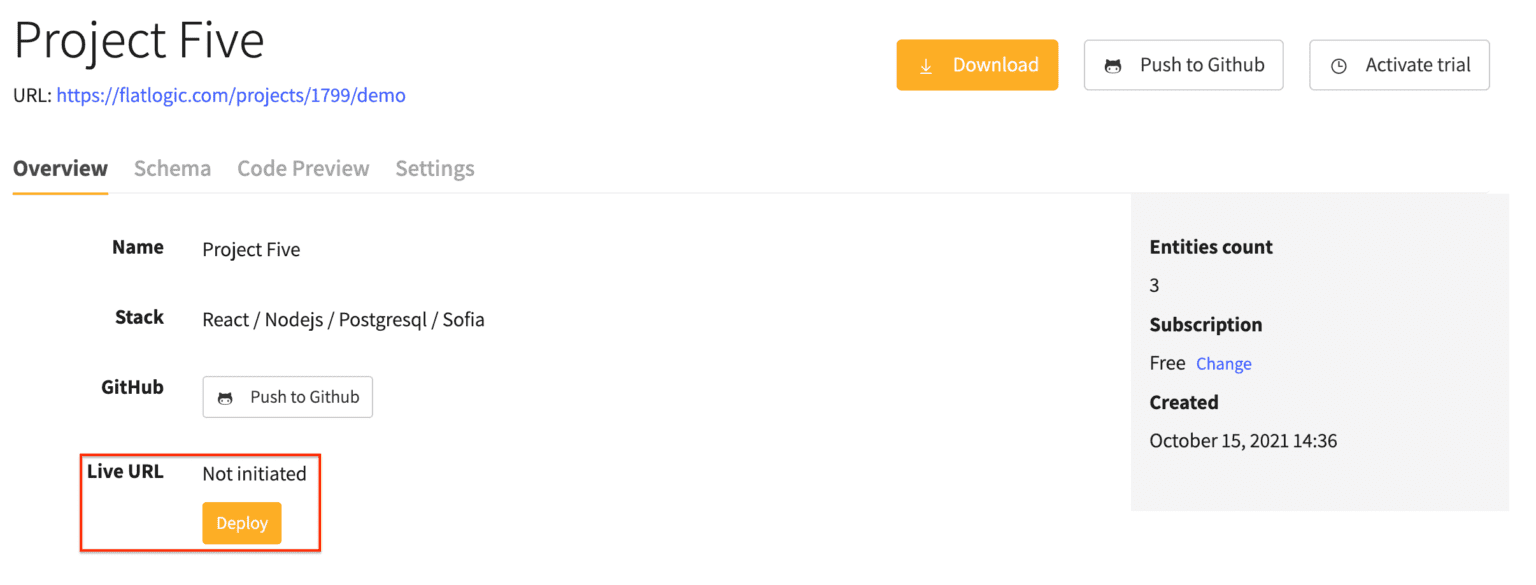The height and width of the screenshot is (585, 1536).
Task: Click the clock icon on Activate trial
Action: coord(1338,64)
